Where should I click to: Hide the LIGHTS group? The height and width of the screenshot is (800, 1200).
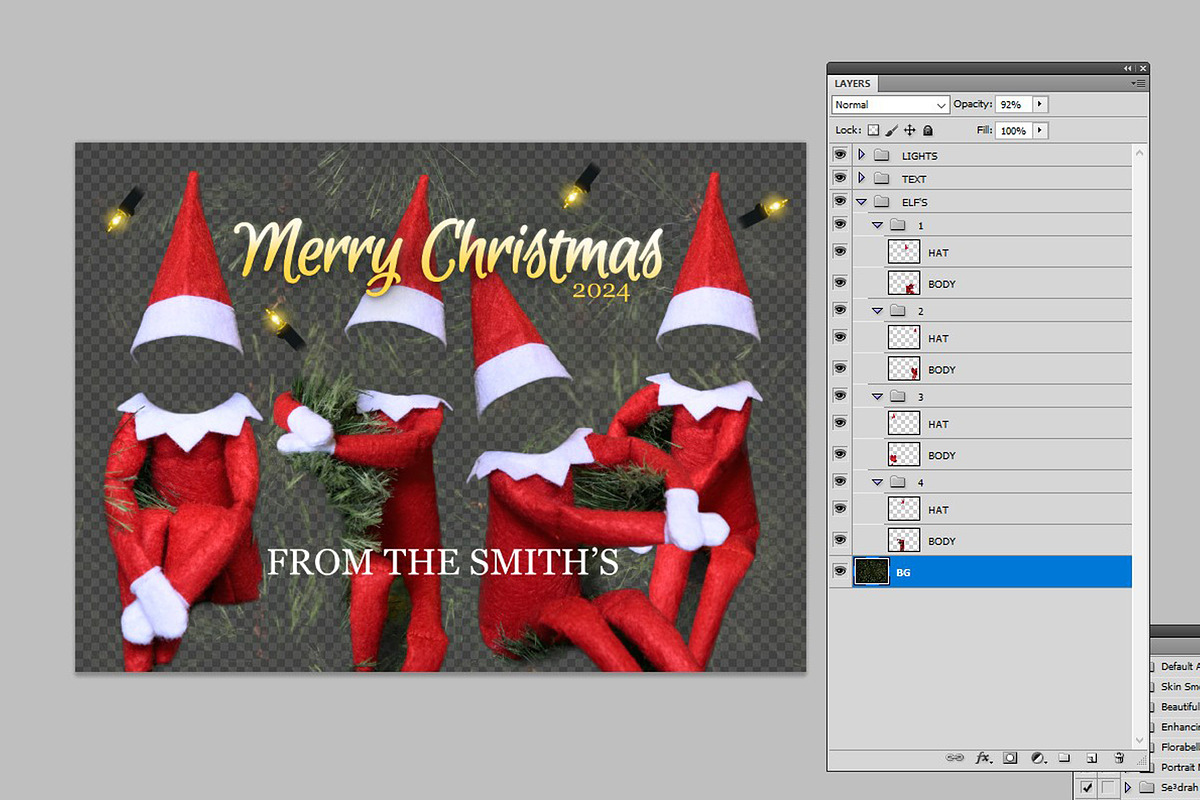coord(840,156)
